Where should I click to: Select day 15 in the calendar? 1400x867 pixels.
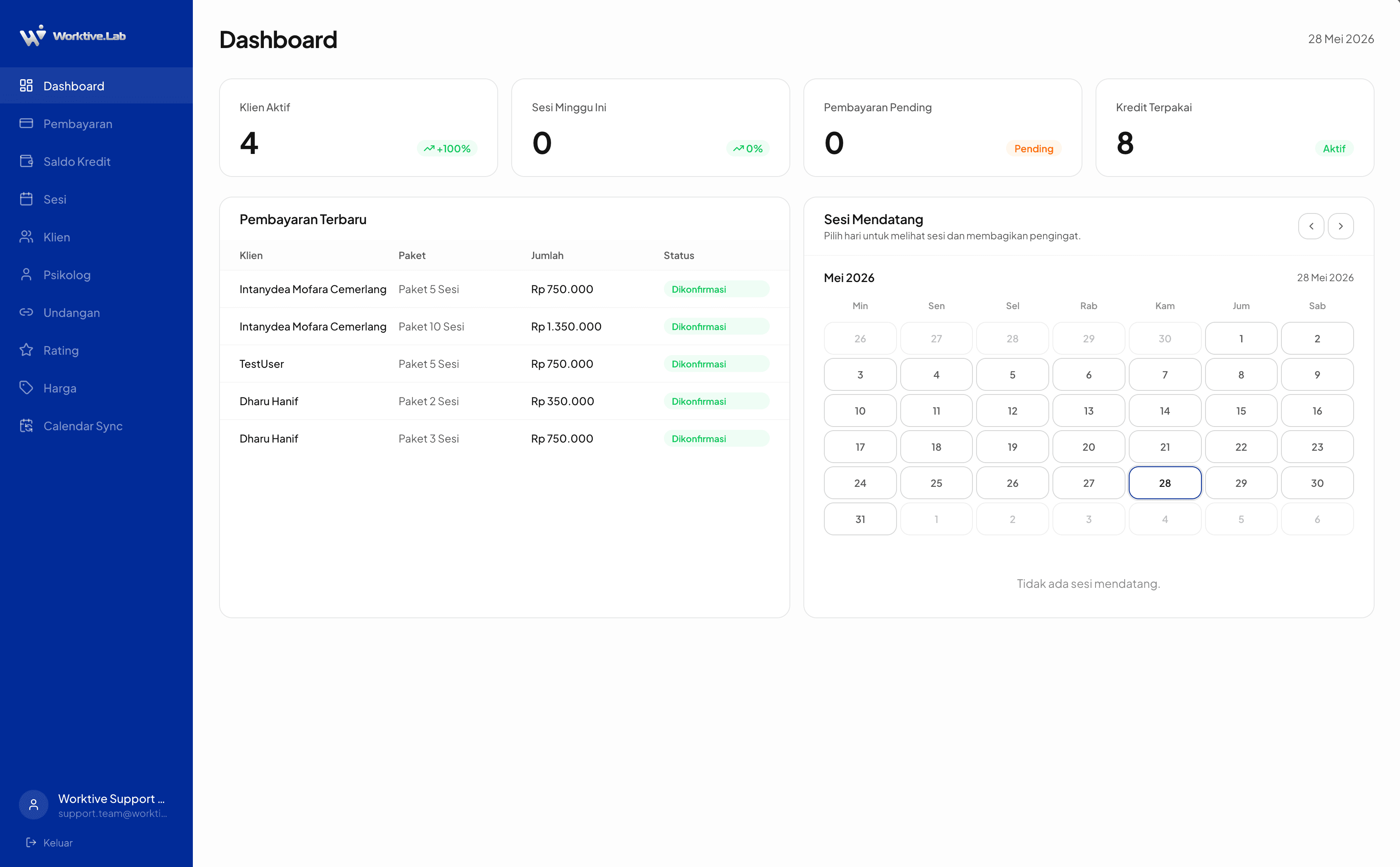(x=1241, y=411)
